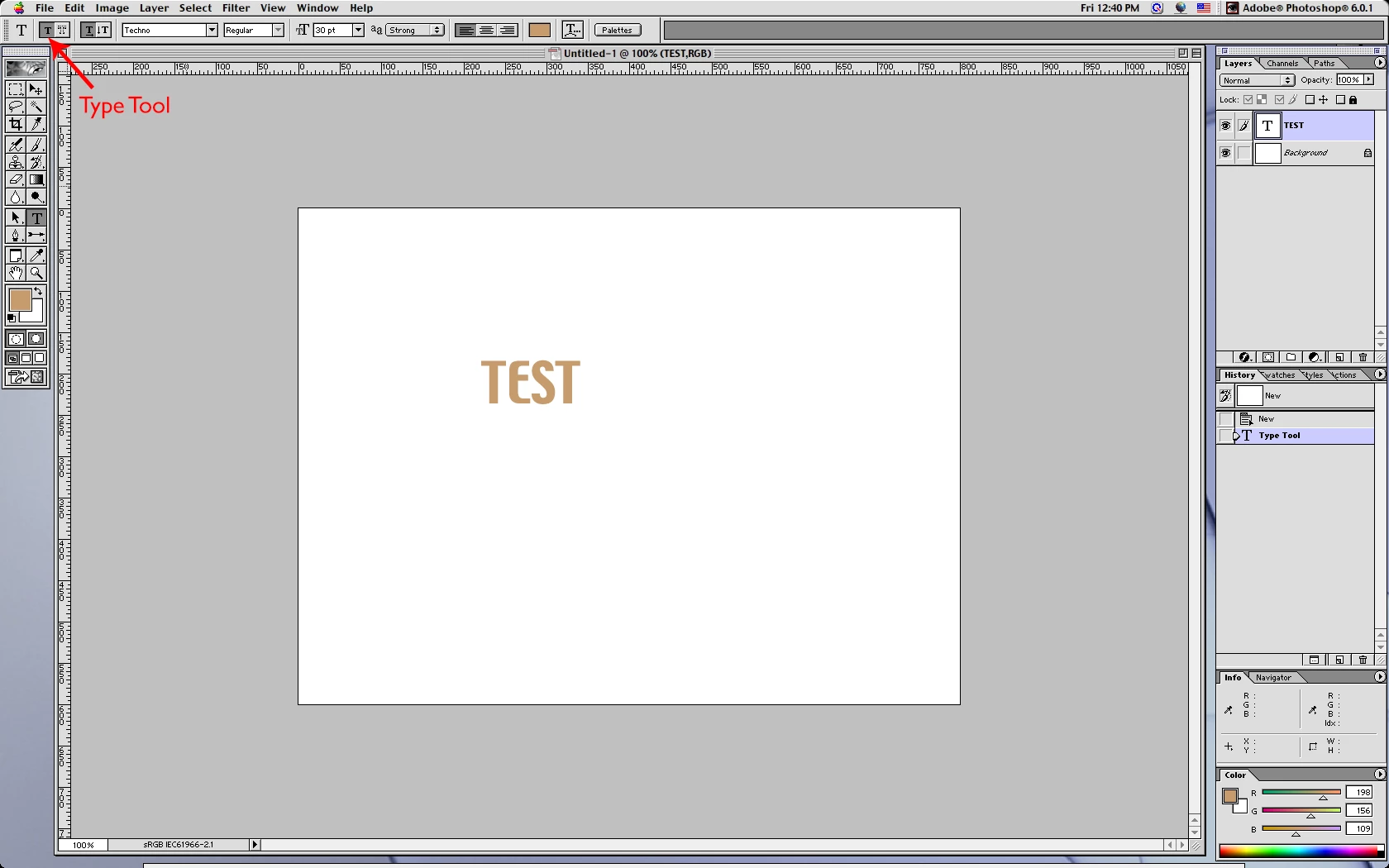Select the Lasso tool

(16, 107)
